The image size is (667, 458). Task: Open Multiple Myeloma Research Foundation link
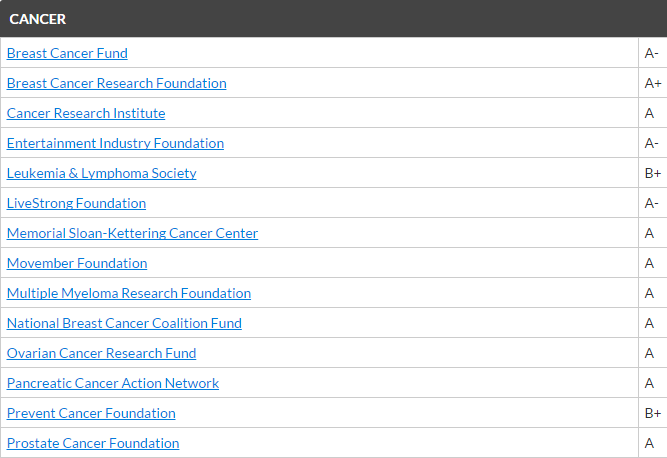pos(129,293)
